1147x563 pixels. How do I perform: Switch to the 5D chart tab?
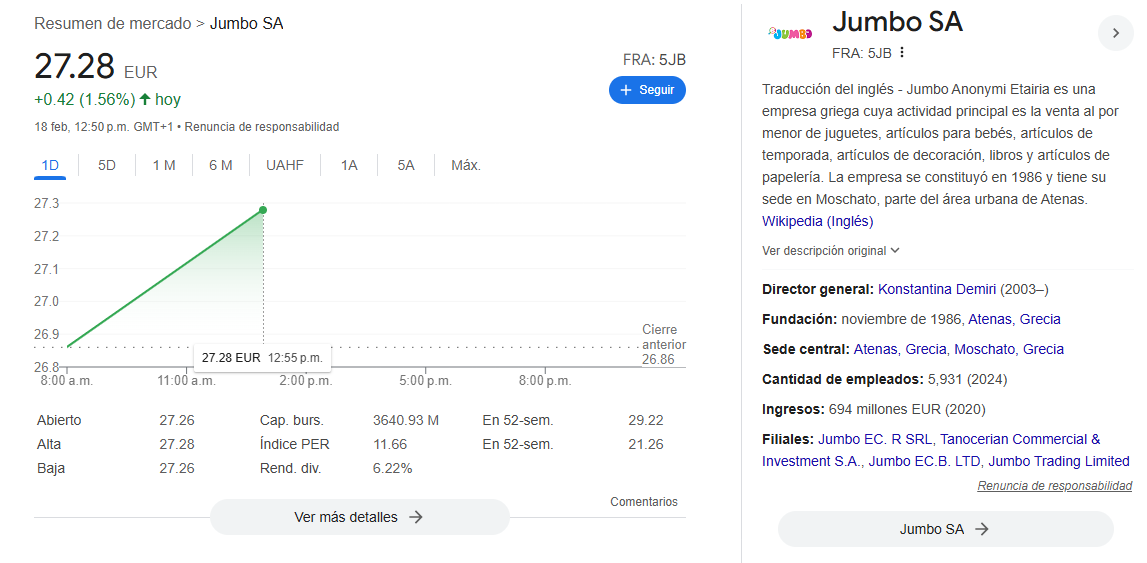tap(107, 165)
